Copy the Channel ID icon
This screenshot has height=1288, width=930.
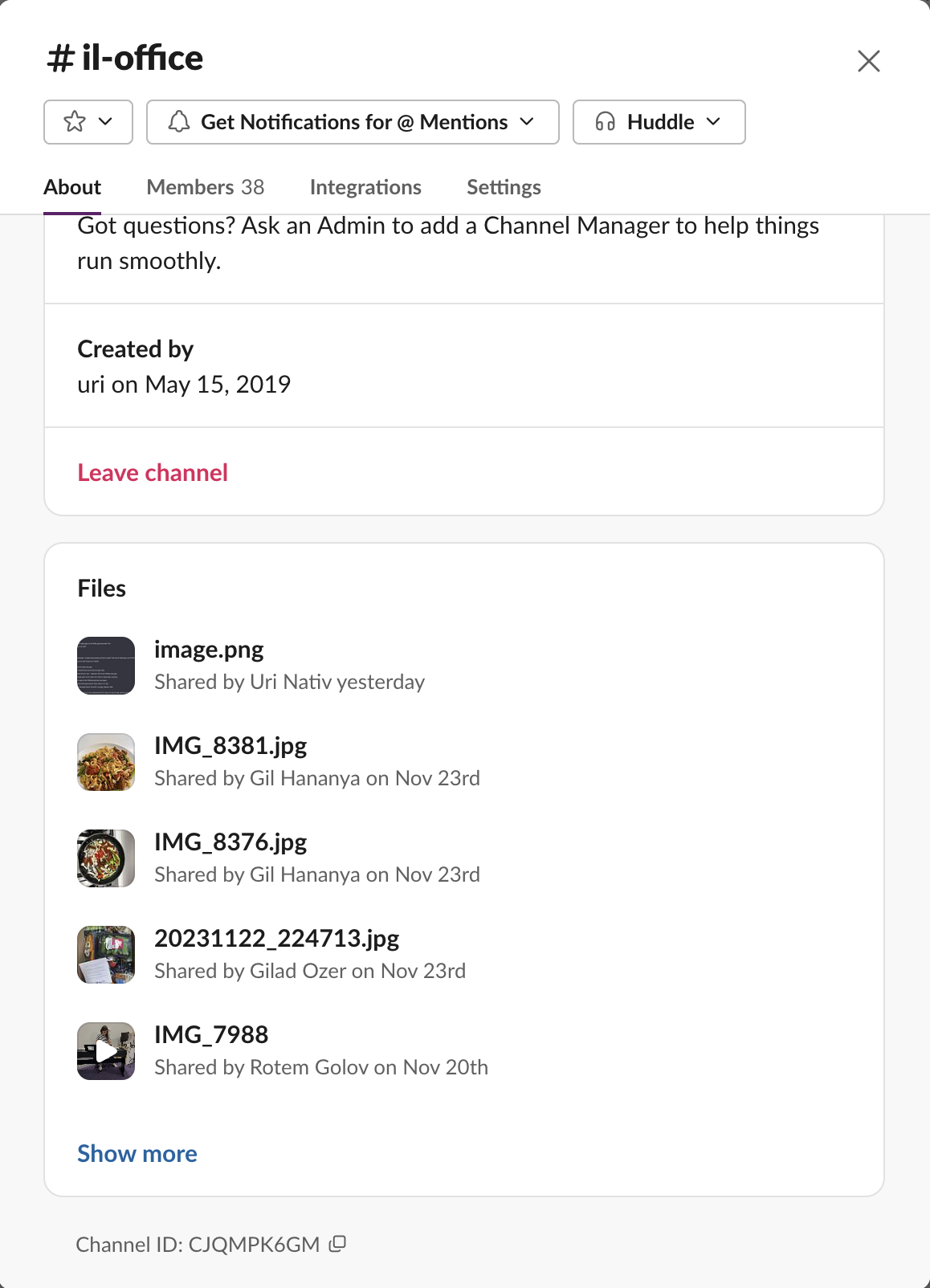point(337,1244)
